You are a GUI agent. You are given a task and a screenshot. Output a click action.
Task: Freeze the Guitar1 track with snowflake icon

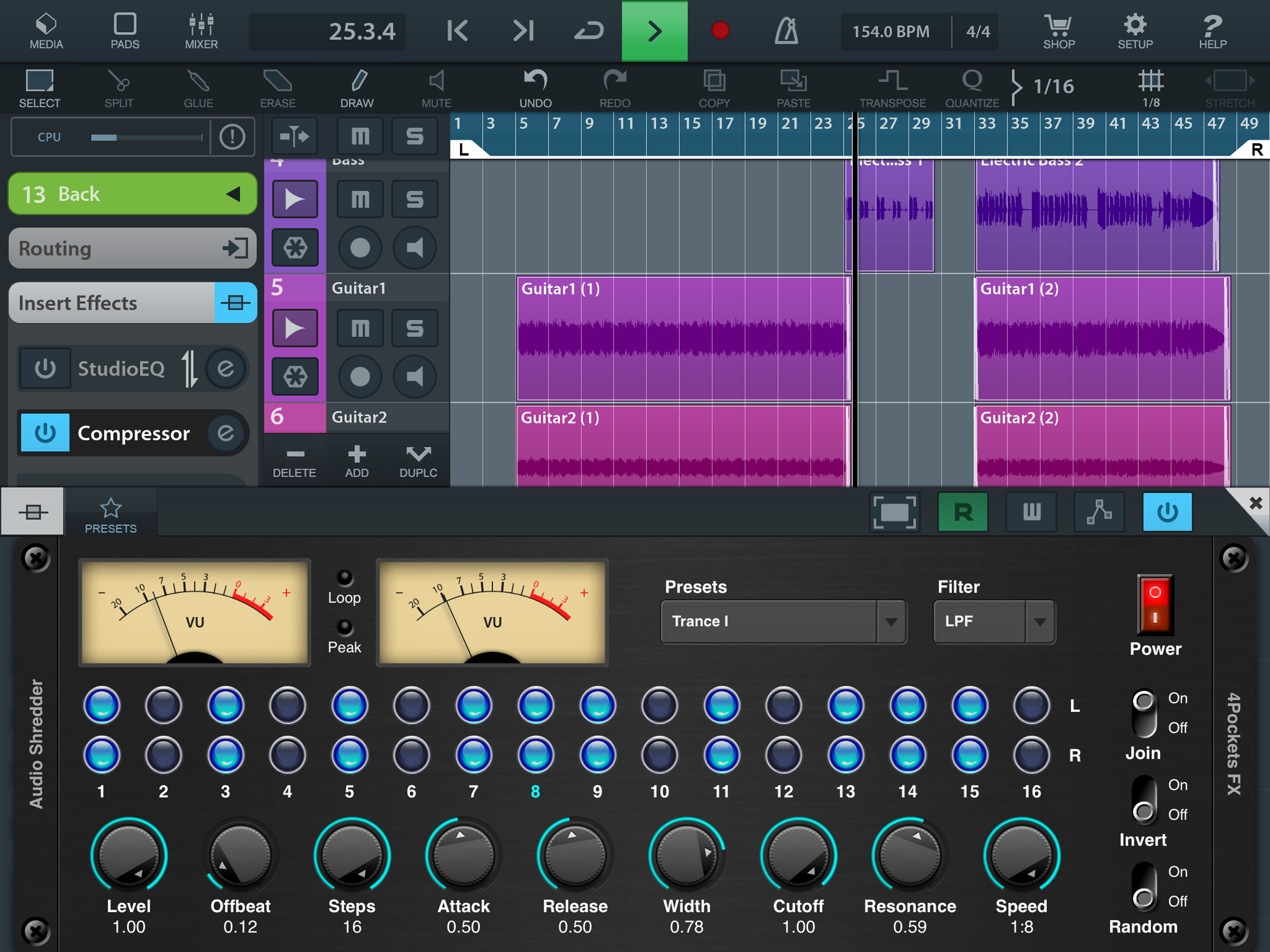(x=295, y=377)
